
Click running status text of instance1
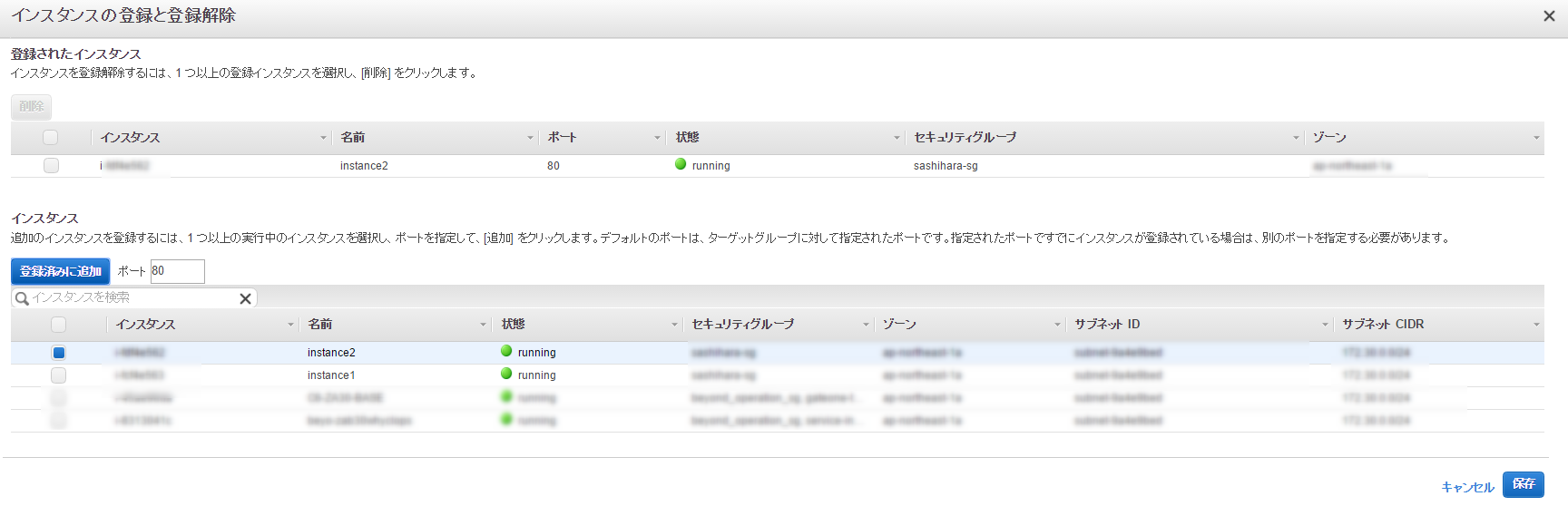(x=537, y=375)
